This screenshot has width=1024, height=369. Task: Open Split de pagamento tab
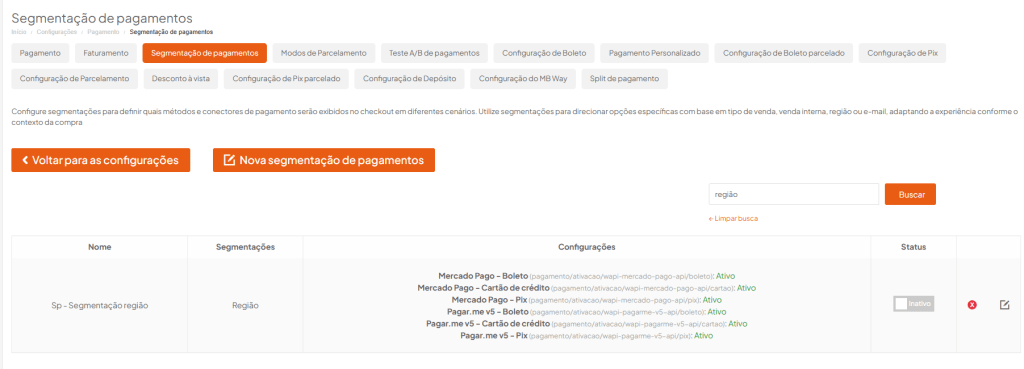[624, 78]
